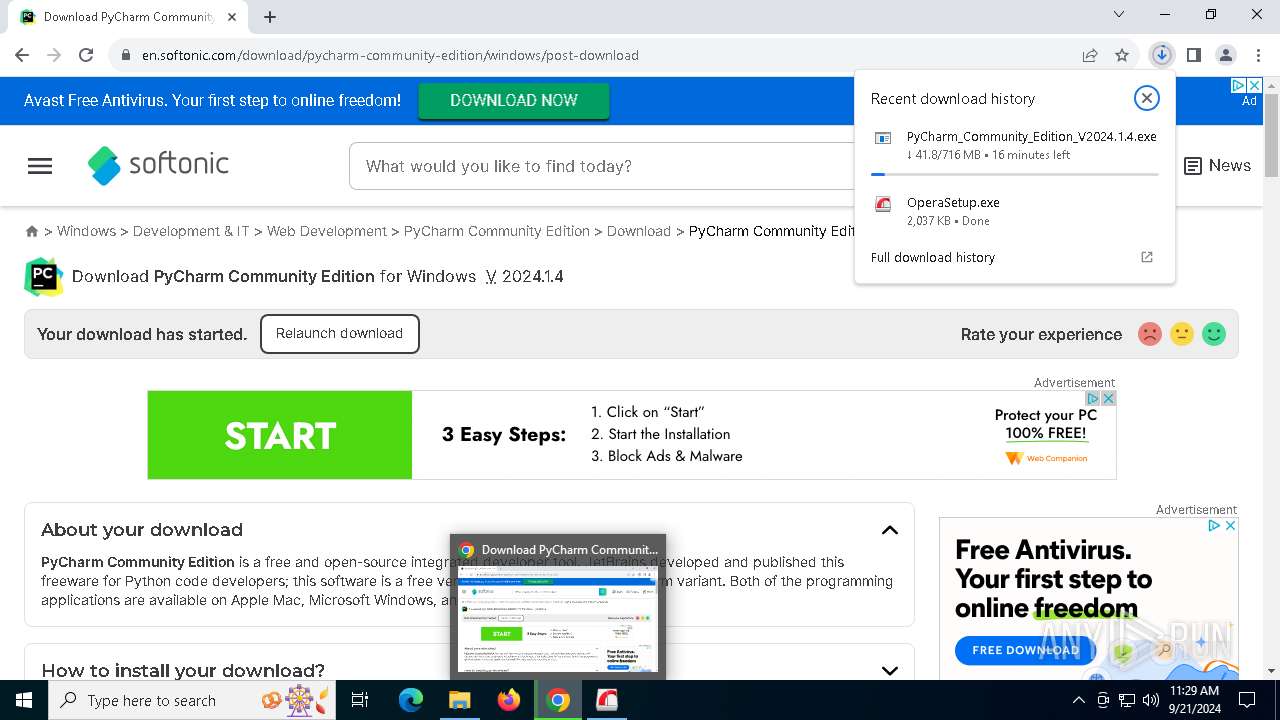Click the Softonic logo
Image resolution: width=1280 pixels, height=720 pixels.
coord(158,165)
